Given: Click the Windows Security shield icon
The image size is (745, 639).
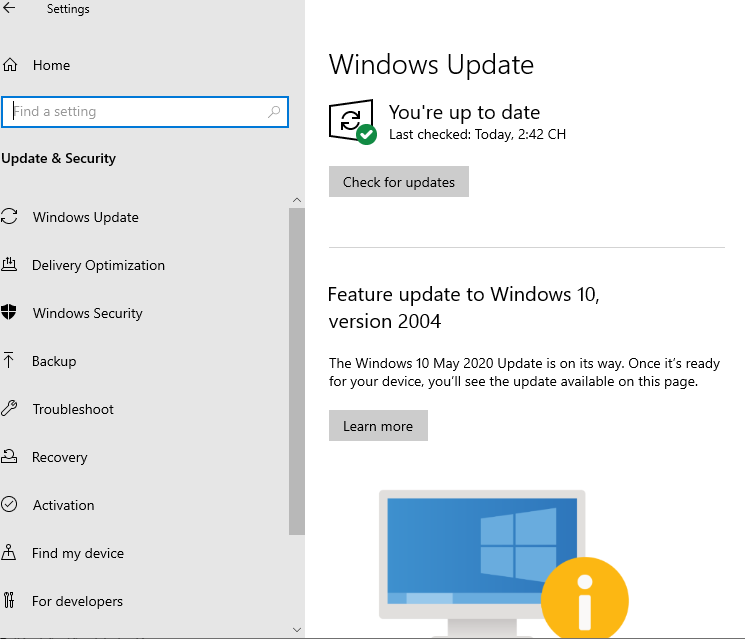Looking at the screenshot, I should pyautogui.click(x=9, y=312).
